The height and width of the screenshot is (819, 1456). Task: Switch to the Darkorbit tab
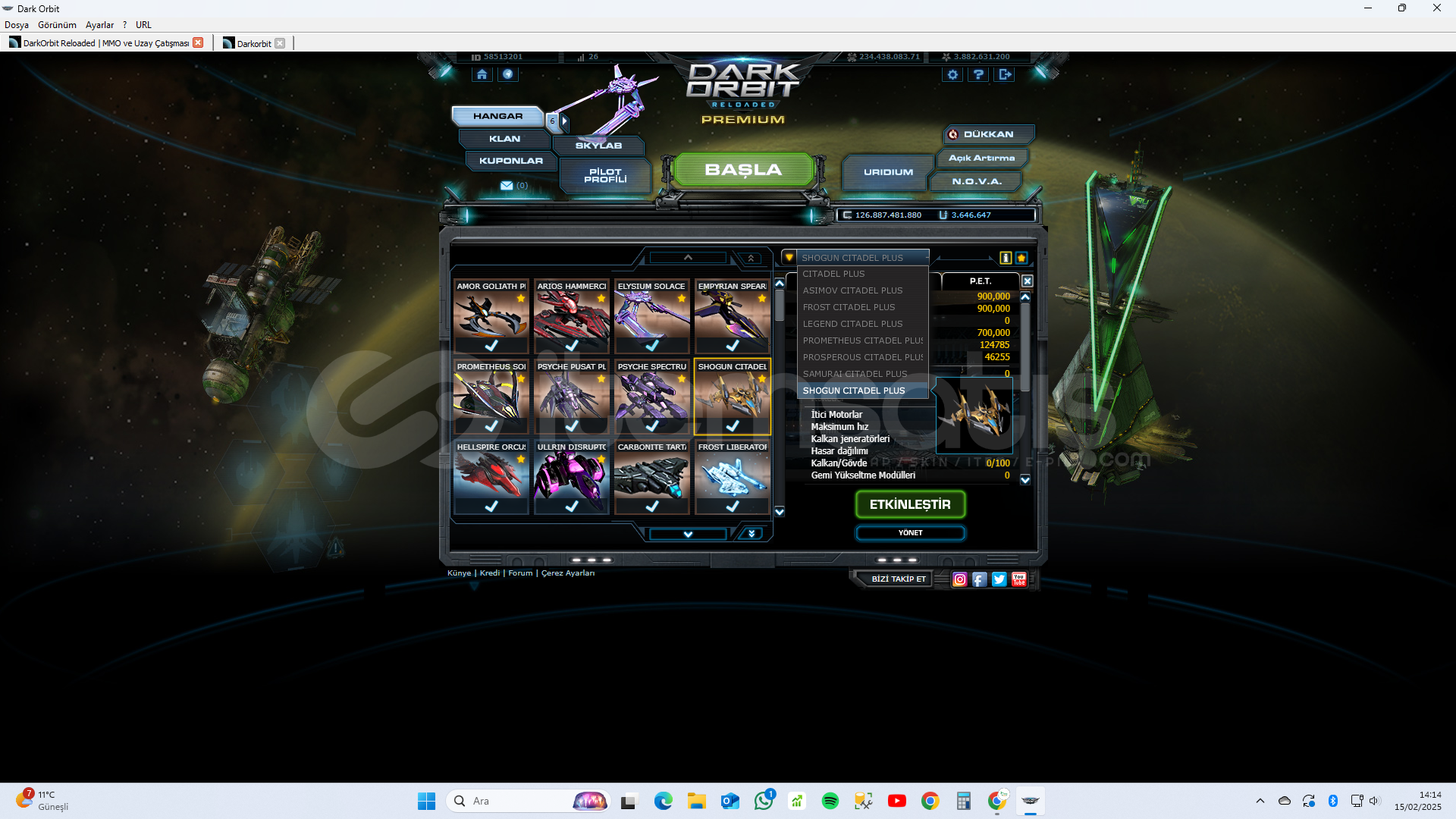click(254, 43)
